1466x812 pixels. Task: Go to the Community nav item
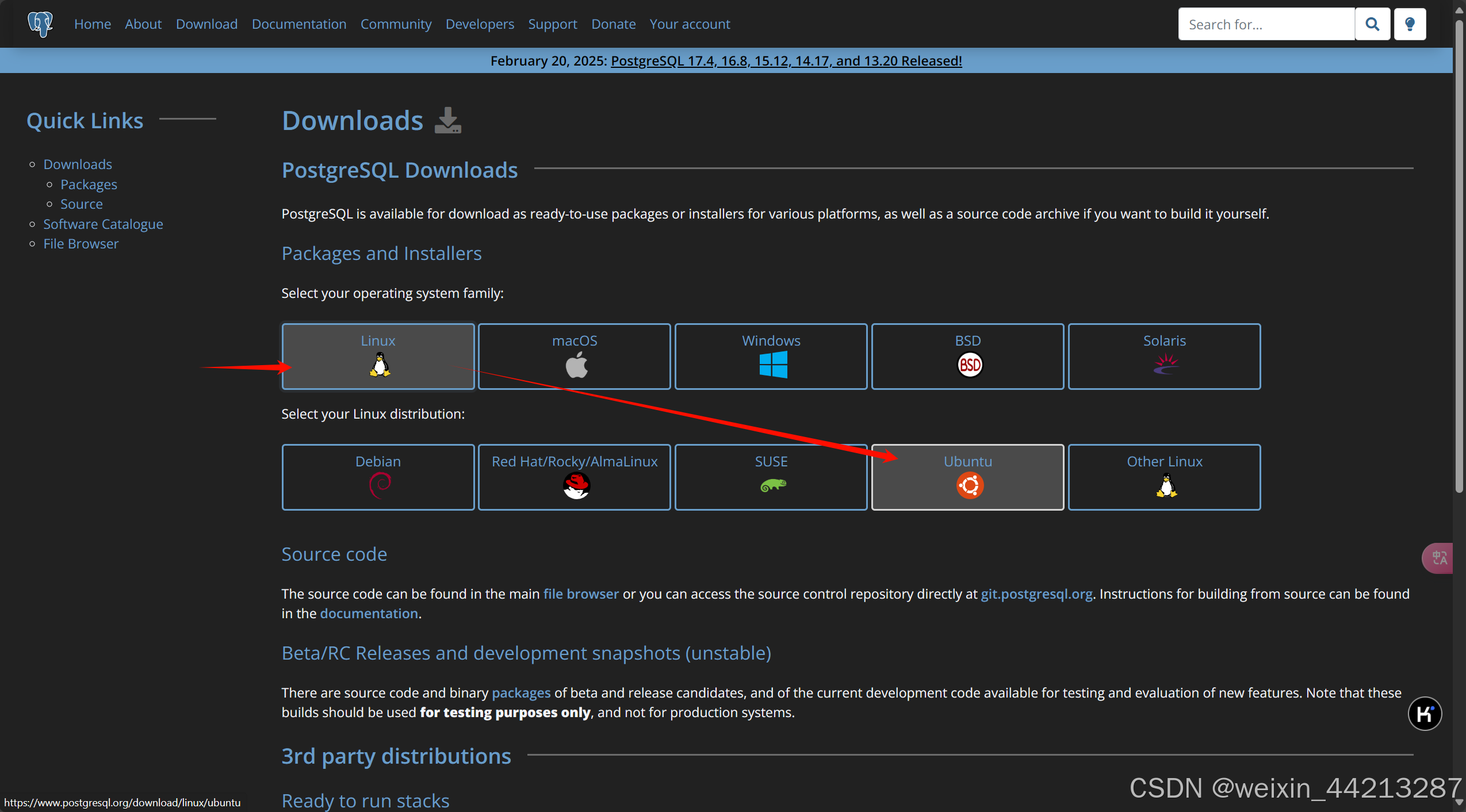(396, 24)
